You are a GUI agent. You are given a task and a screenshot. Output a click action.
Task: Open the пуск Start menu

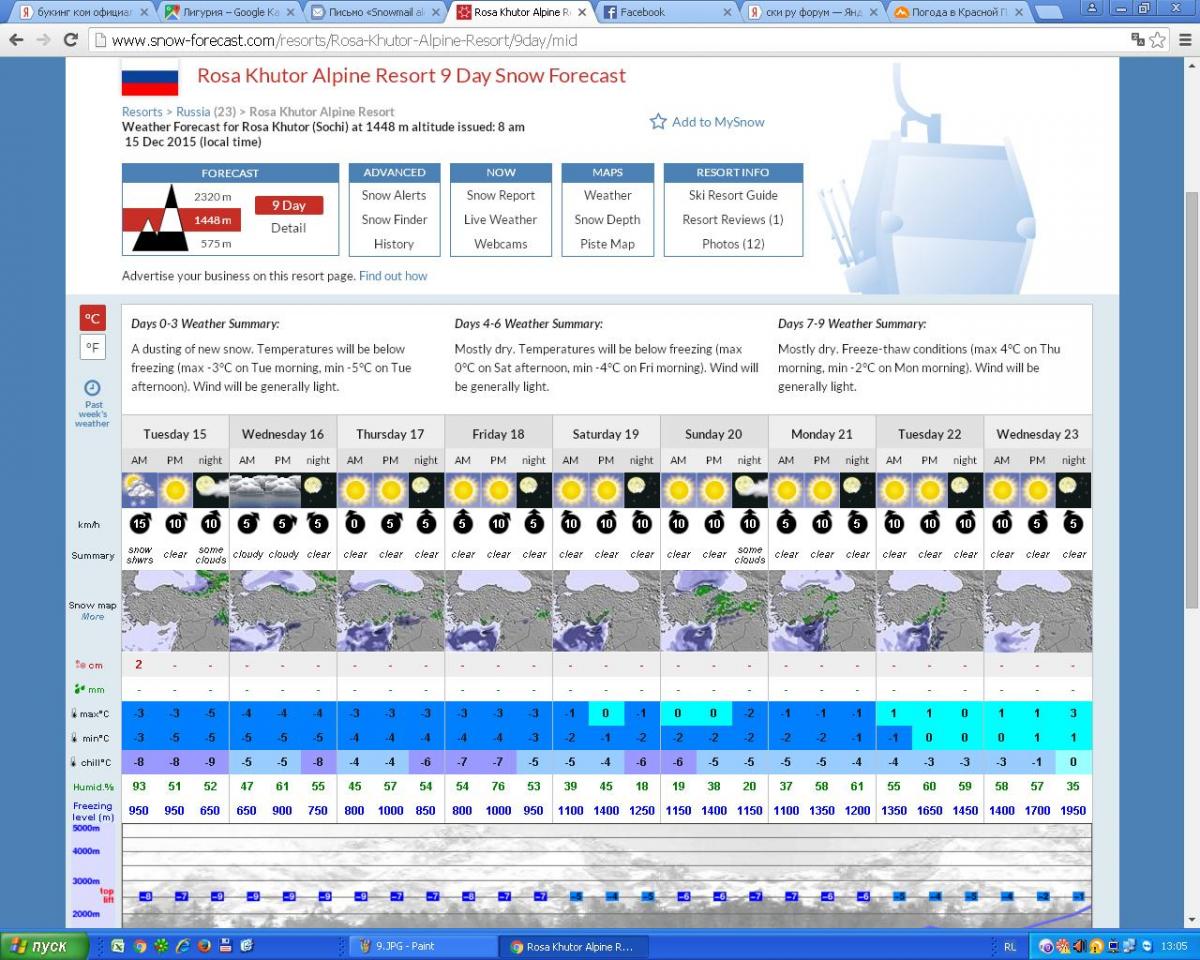(45, 946)
